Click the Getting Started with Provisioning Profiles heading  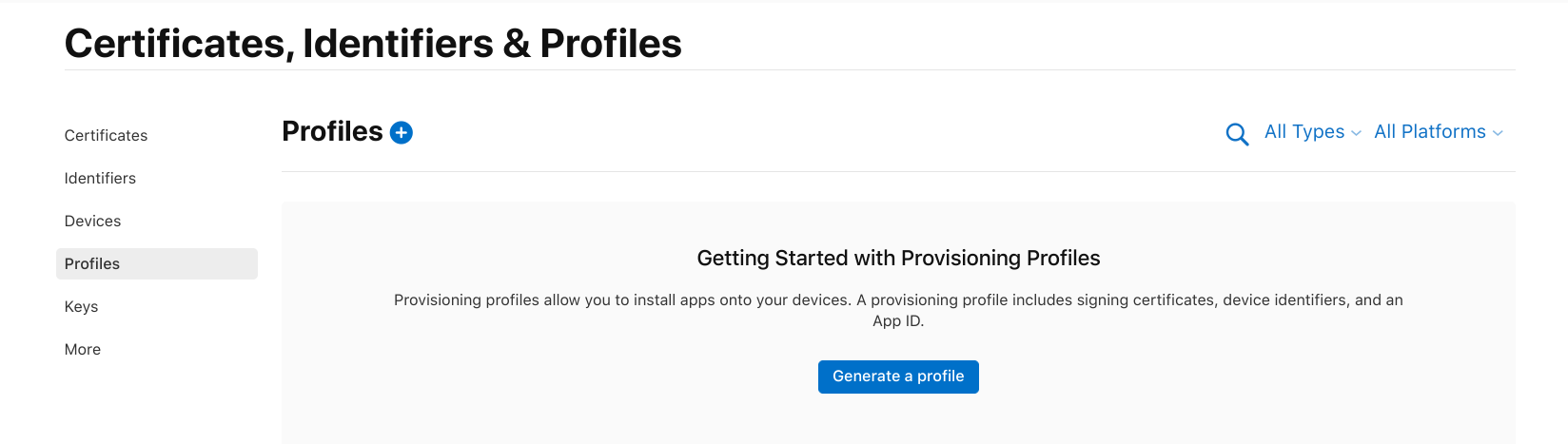[x=898, y=258]
